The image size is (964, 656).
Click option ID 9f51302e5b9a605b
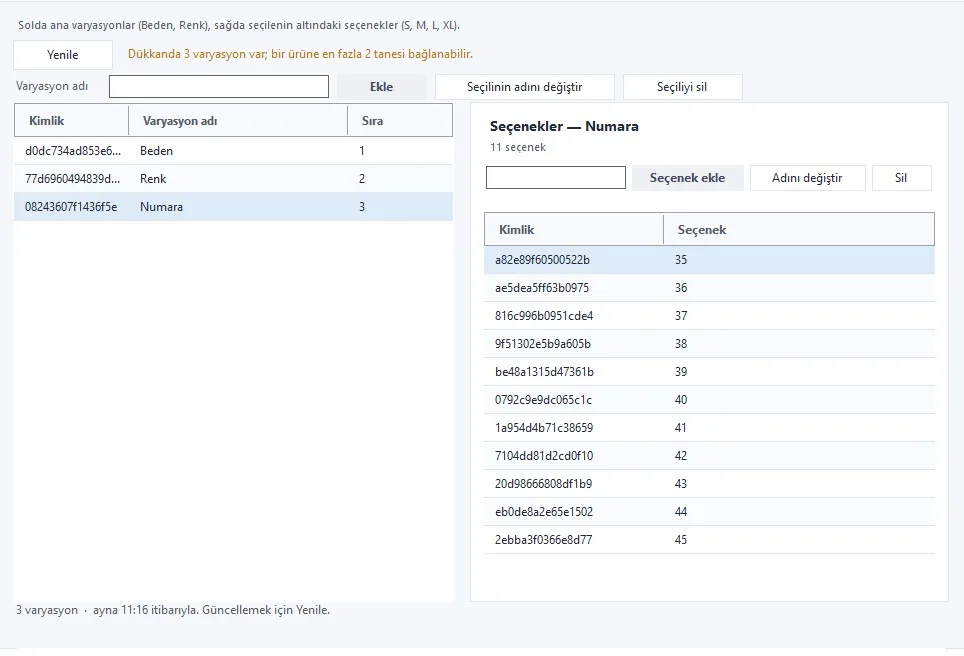click(543, 344)
